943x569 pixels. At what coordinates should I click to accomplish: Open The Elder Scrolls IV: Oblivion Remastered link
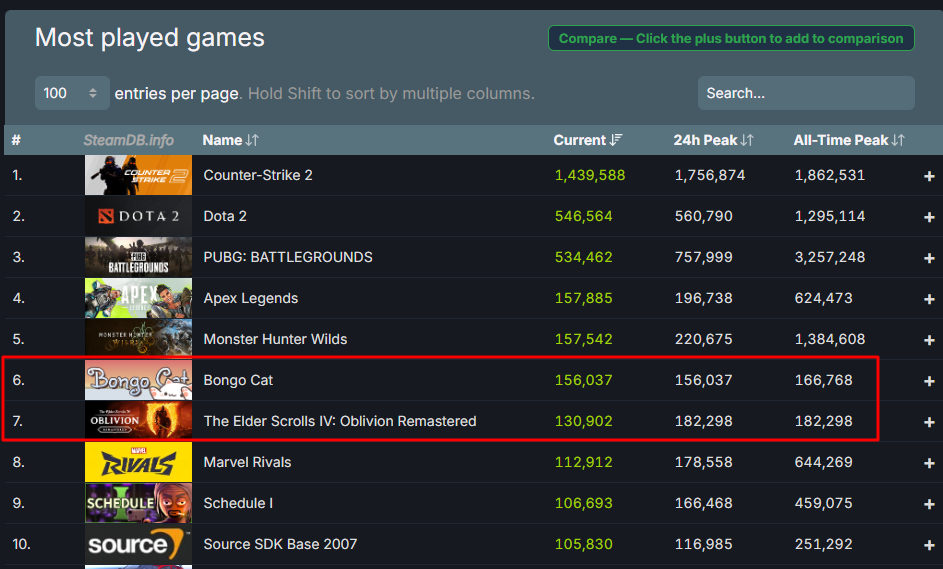pyautogui.click(x=340, y=421)
